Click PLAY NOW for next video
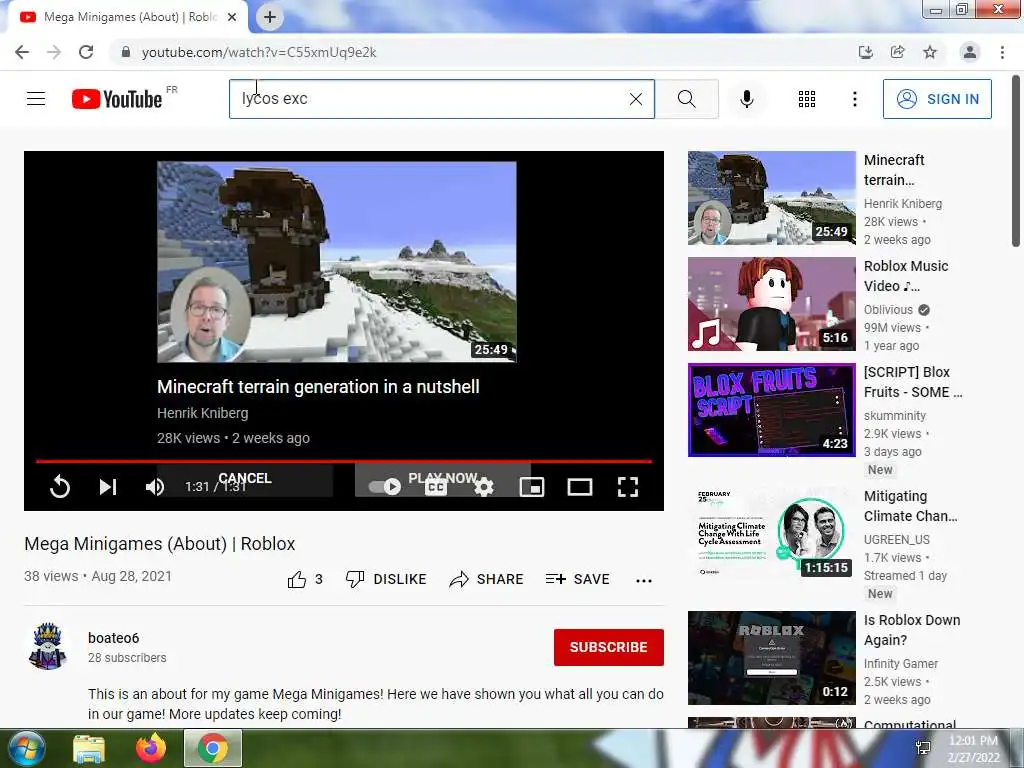This screenshot has width=1024, height=768. [442, 479]
